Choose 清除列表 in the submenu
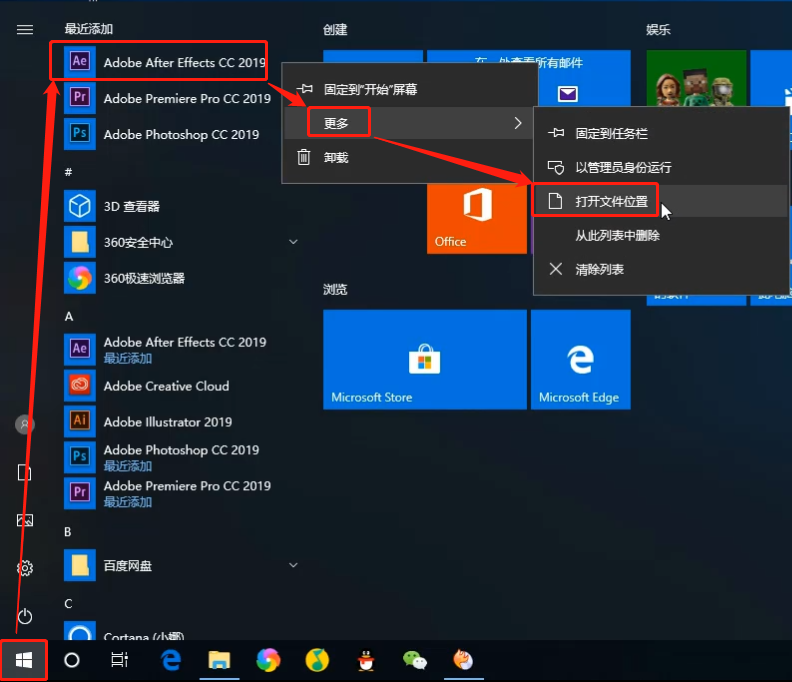The image size is (792, 682). [x=661, y=269]
